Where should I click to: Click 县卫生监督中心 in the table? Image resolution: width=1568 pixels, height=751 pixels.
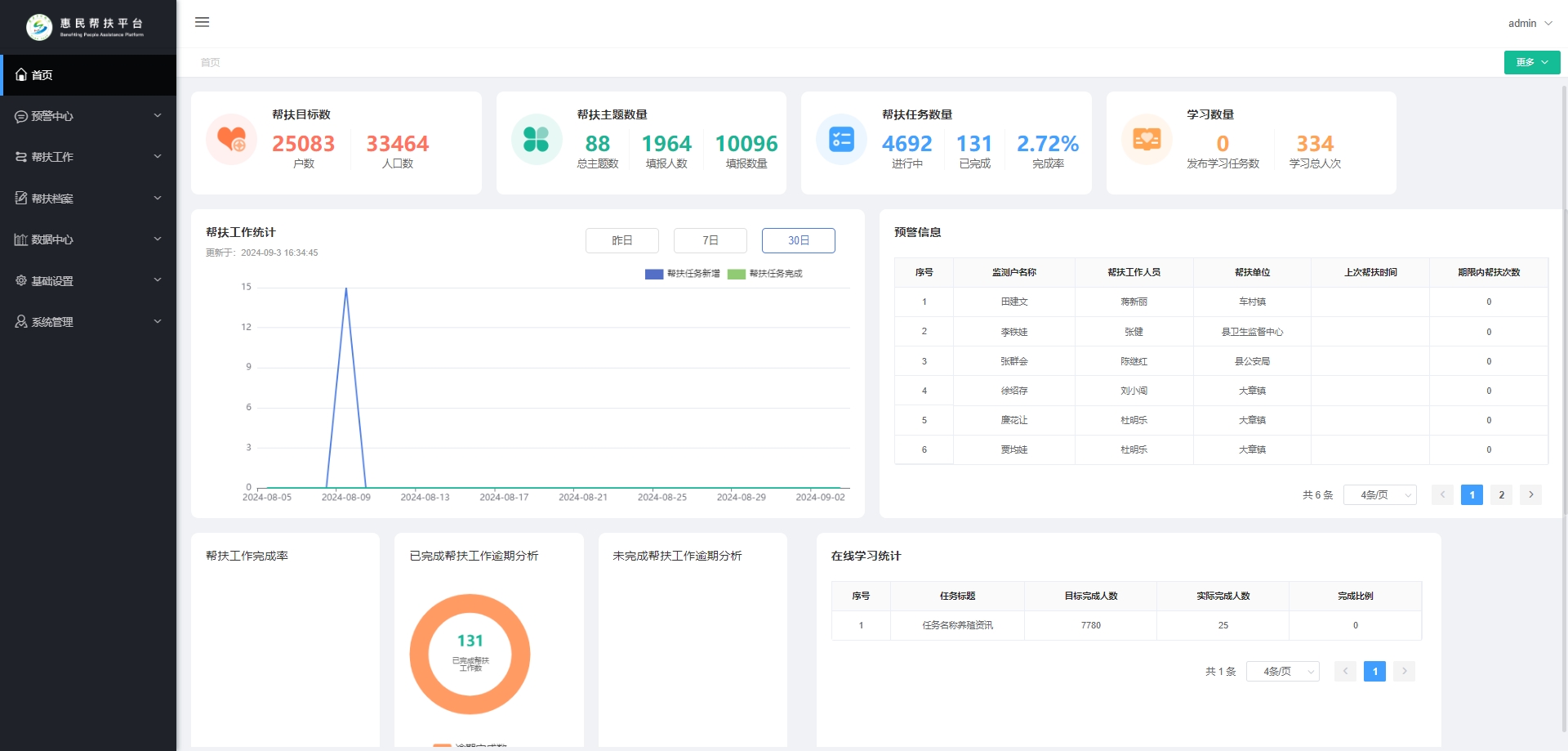tap(1252, 332)
